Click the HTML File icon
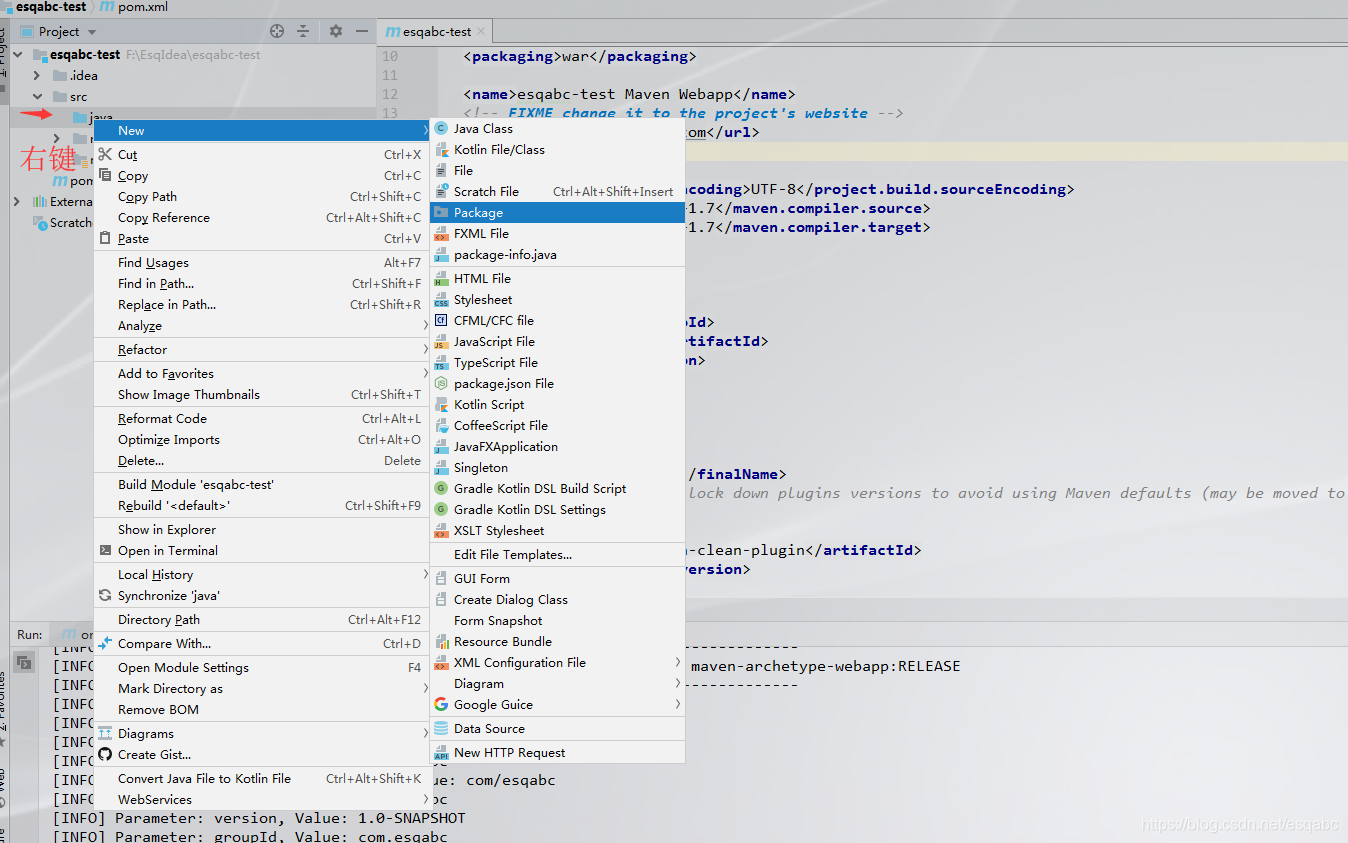Viewport: 1348px width, 843px height. click(441, 279)
